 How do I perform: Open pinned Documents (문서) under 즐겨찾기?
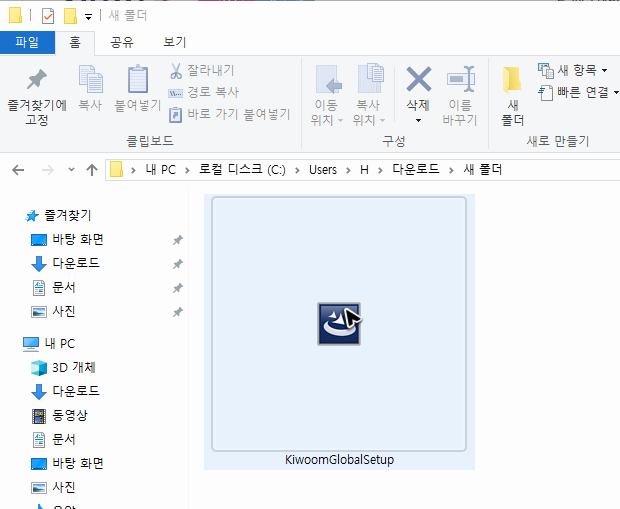coord(54,288)
